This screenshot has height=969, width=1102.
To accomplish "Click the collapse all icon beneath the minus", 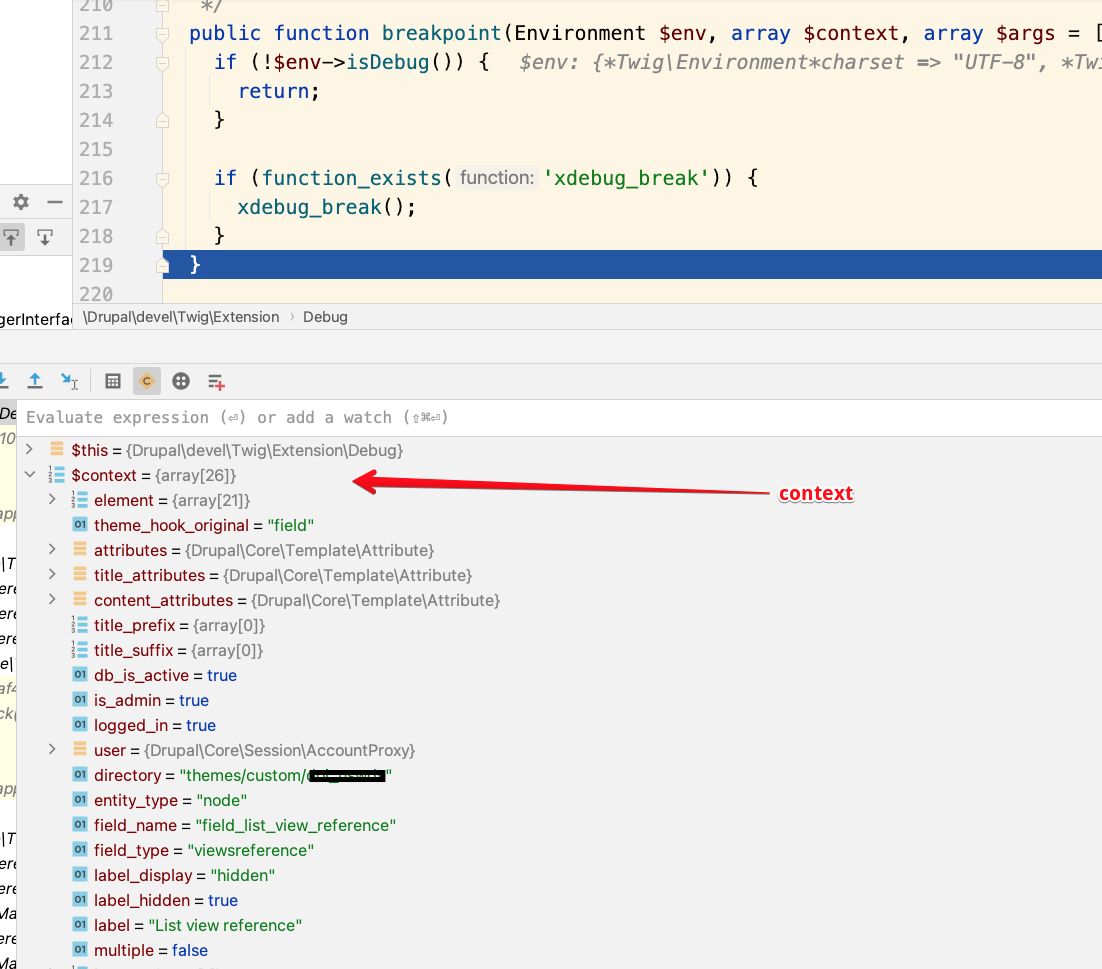I will click(45, 238).
